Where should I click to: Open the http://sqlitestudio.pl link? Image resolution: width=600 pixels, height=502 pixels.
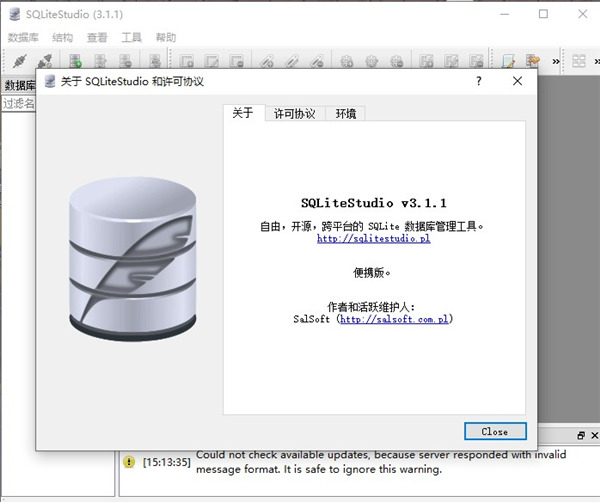pyautogui.click(x=373, y=239)
